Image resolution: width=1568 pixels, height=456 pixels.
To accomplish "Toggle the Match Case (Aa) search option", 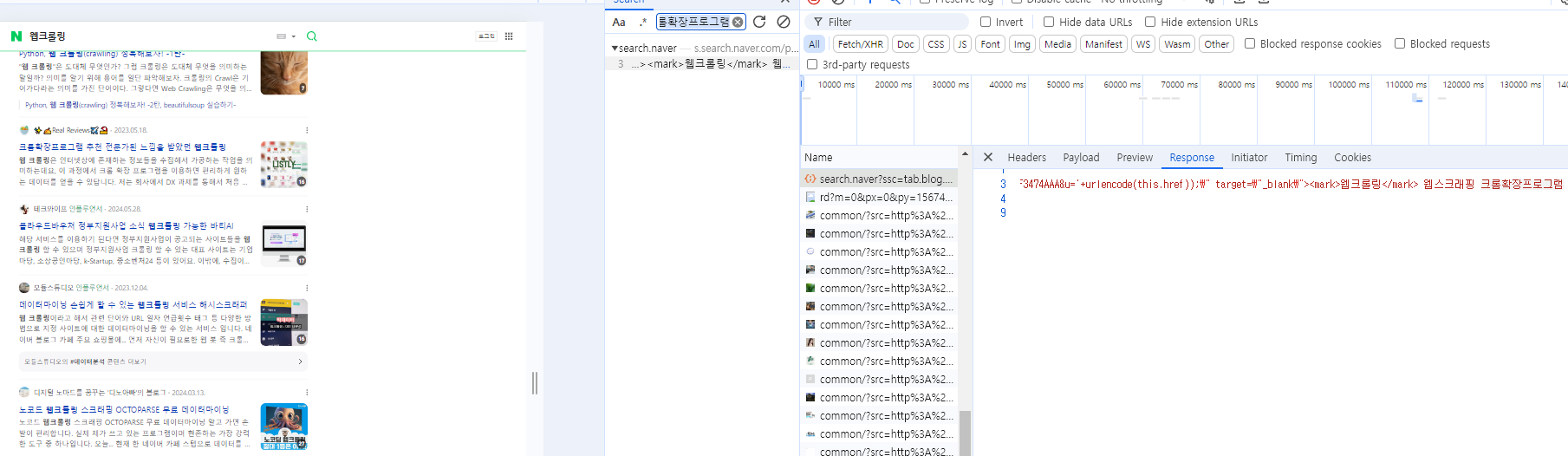I will click(619, 22).
